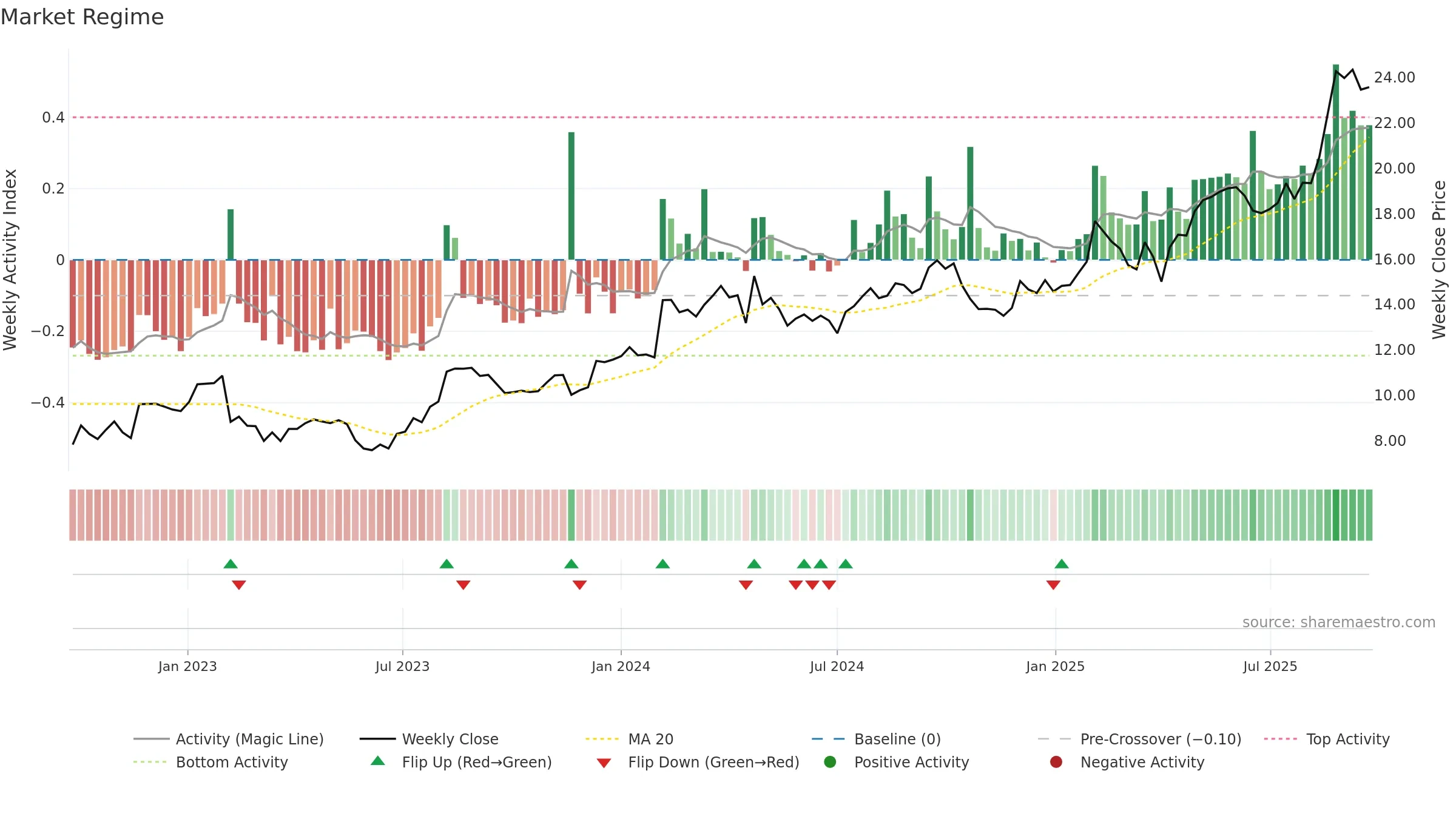The height and width of the screenshot is (819, 1456).
Task: Click the Market Regime chart title
Action: pos(82,17)
